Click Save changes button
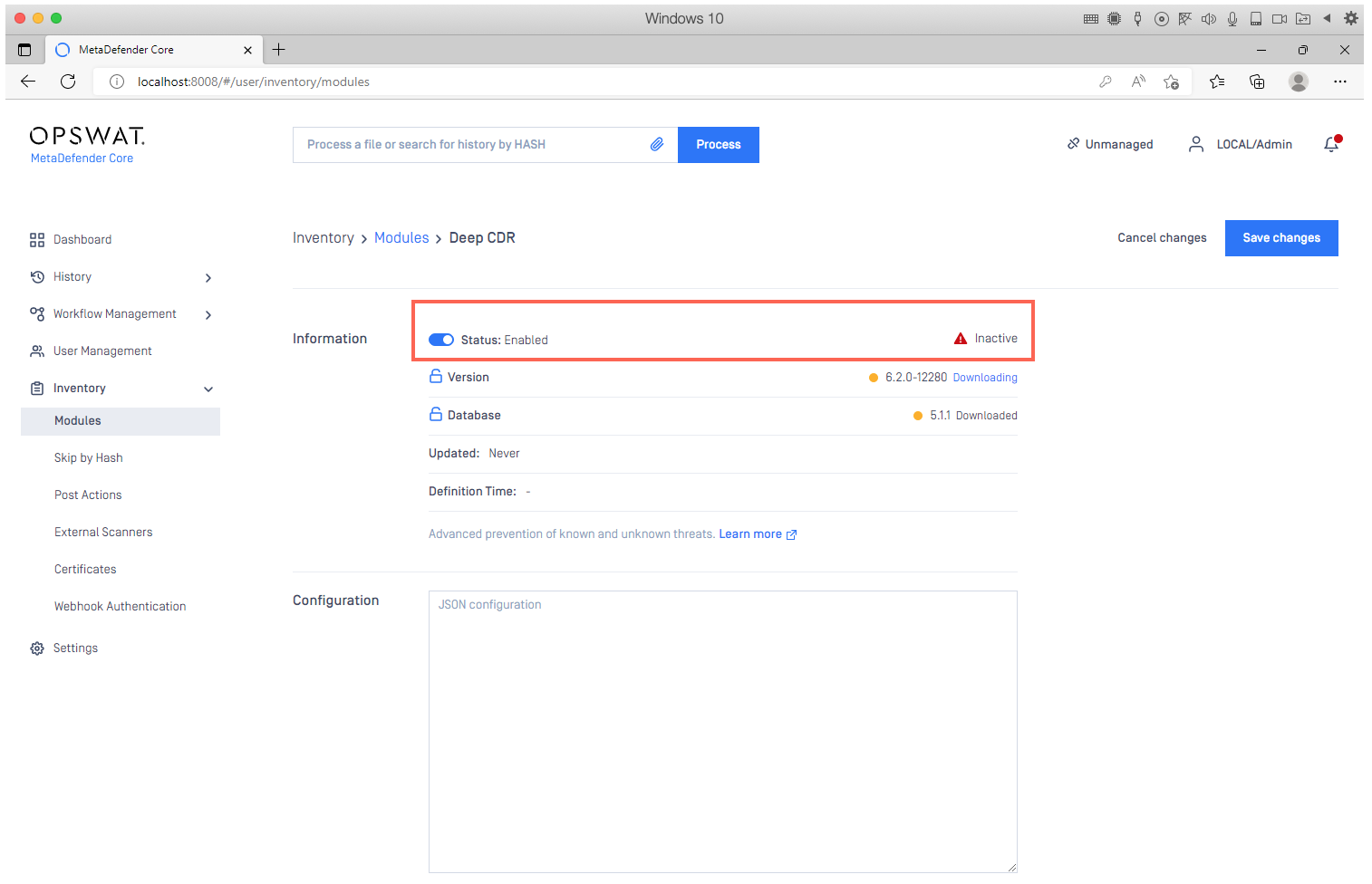 click(1281, 238)
